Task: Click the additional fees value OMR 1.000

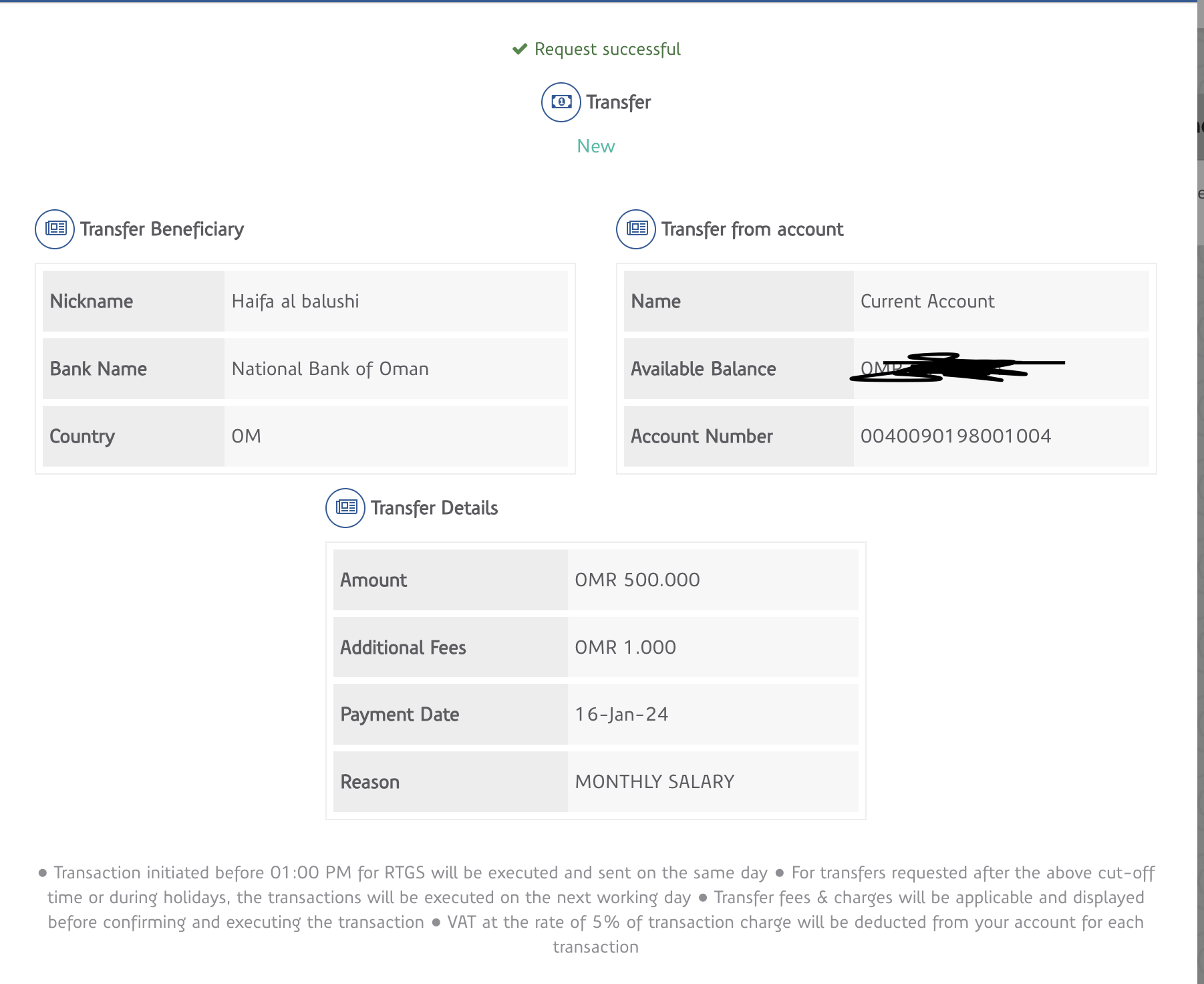Action: click(625, 647)
